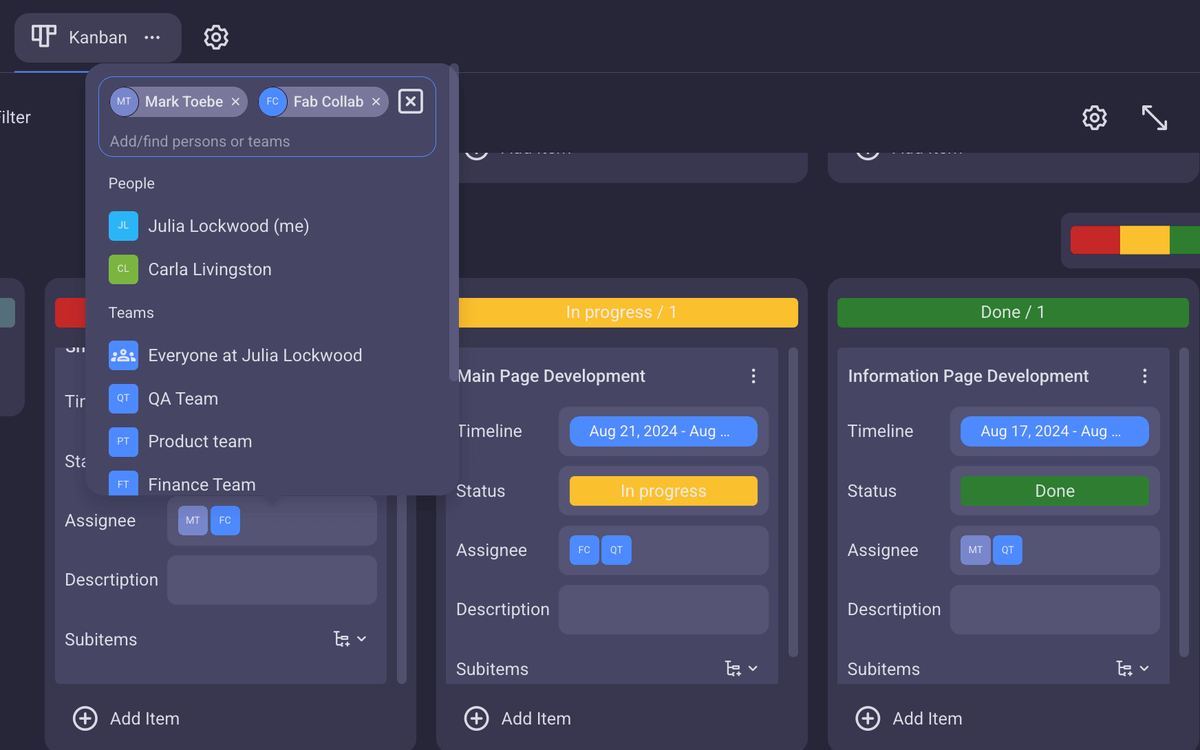Click the yellow segment of the status bar
Screen dimensions: 1200x750
click(1144, 240)
